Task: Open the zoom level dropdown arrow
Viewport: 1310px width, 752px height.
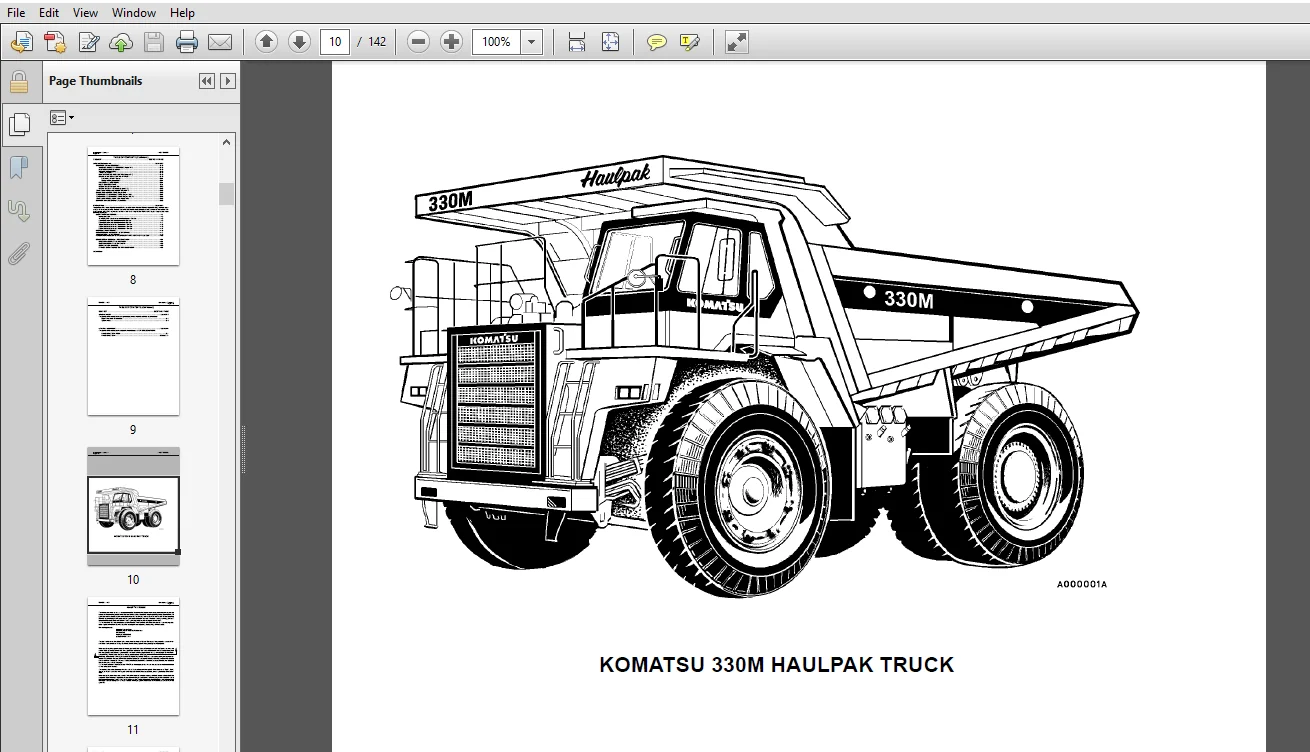Action: [532, 42]
